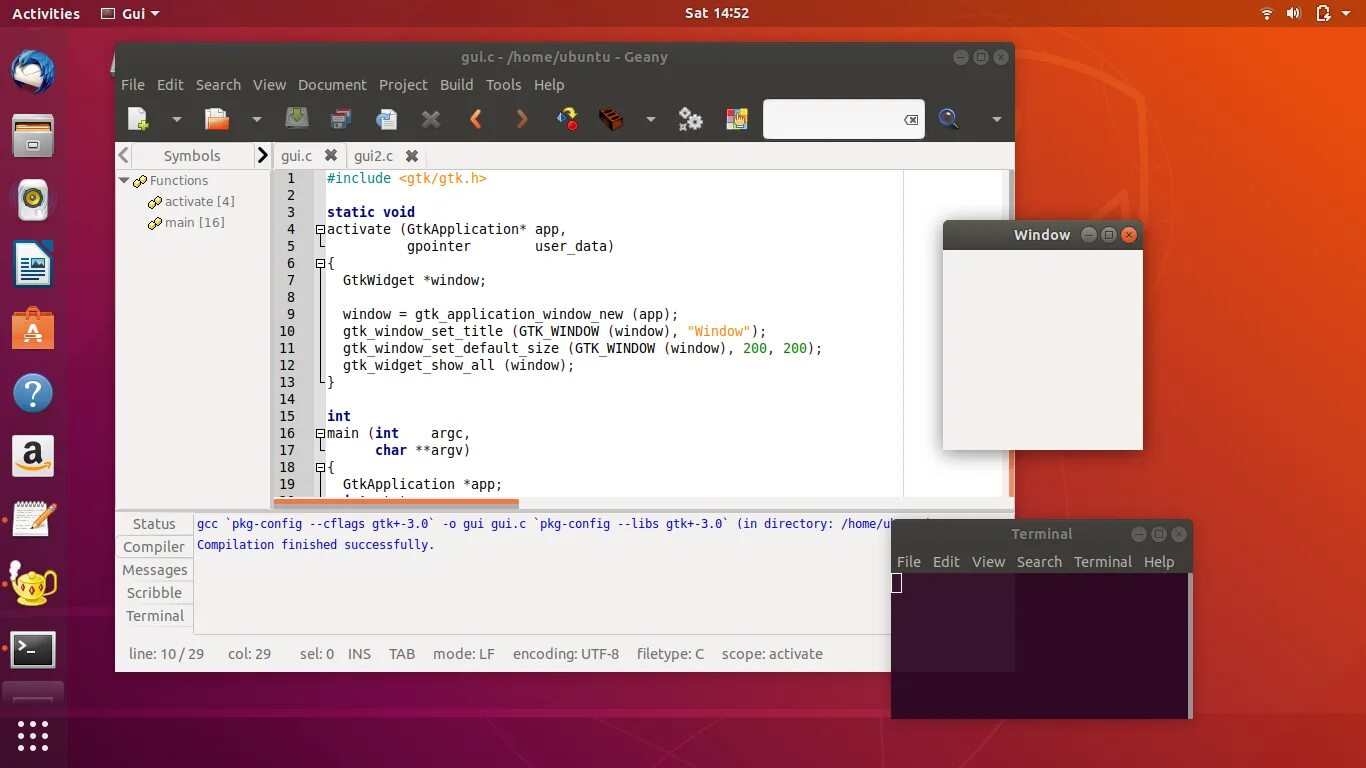Jump to the activate [4] symbol

[199, 201]
